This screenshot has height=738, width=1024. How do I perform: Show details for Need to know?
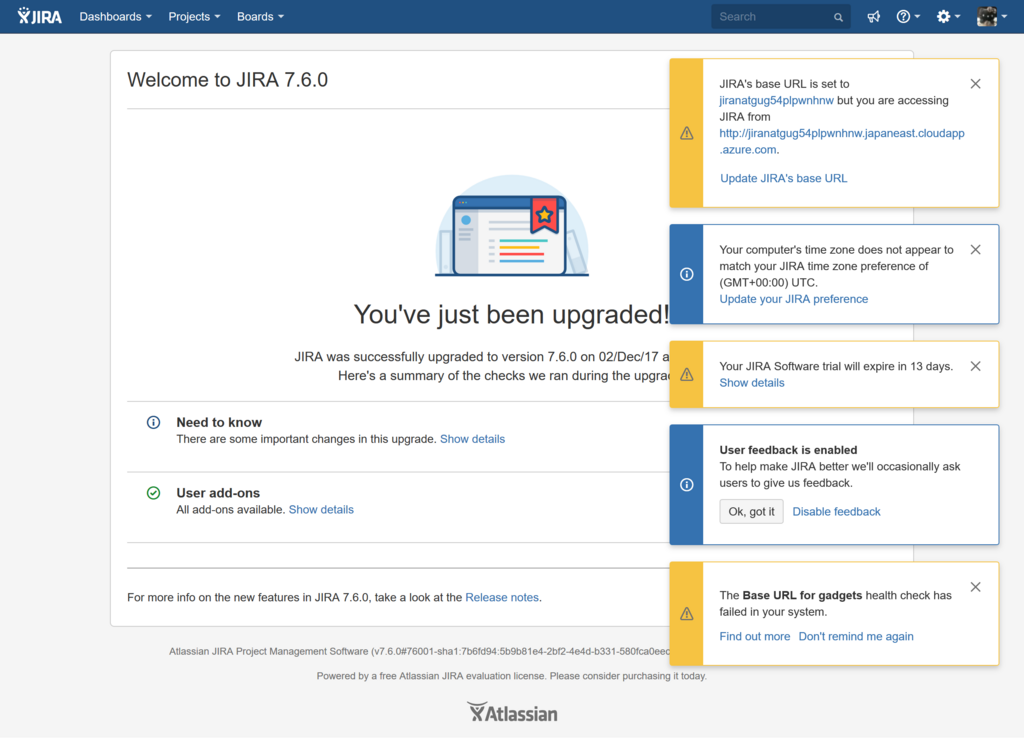pyautogui.click(x=472, y=439)
